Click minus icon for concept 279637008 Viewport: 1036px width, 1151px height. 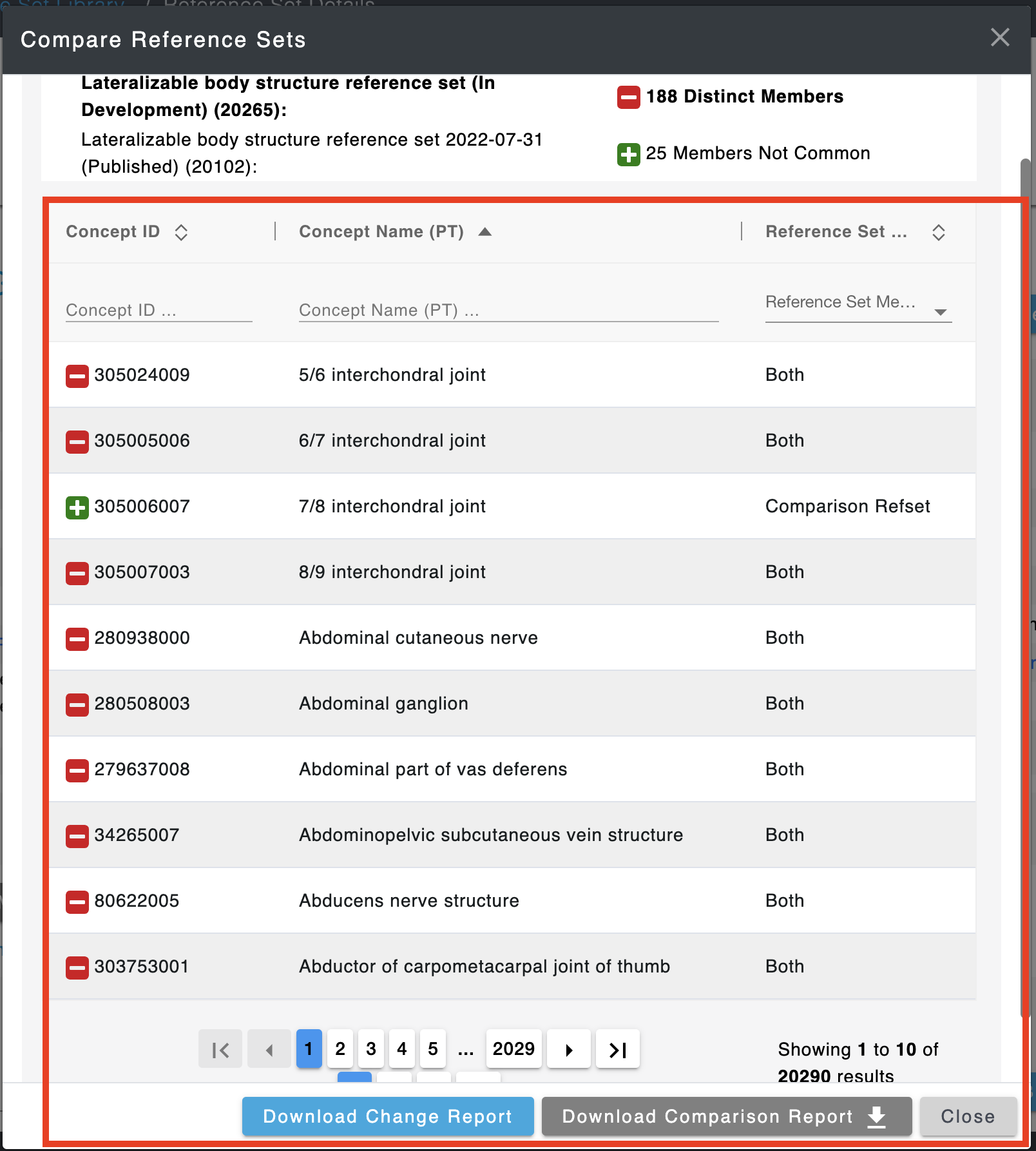tap(77, 770)
